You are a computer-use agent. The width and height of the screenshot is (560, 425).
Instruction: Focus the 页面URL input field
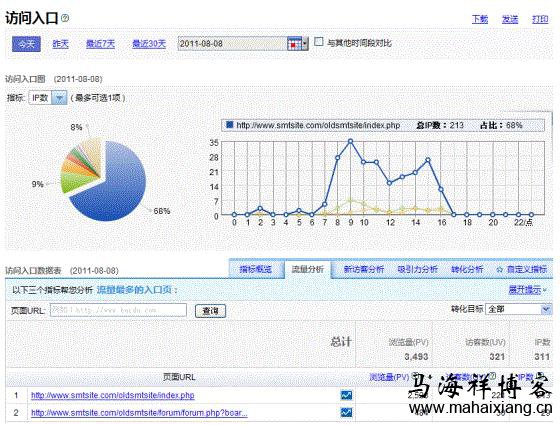(x=118, y=310)
